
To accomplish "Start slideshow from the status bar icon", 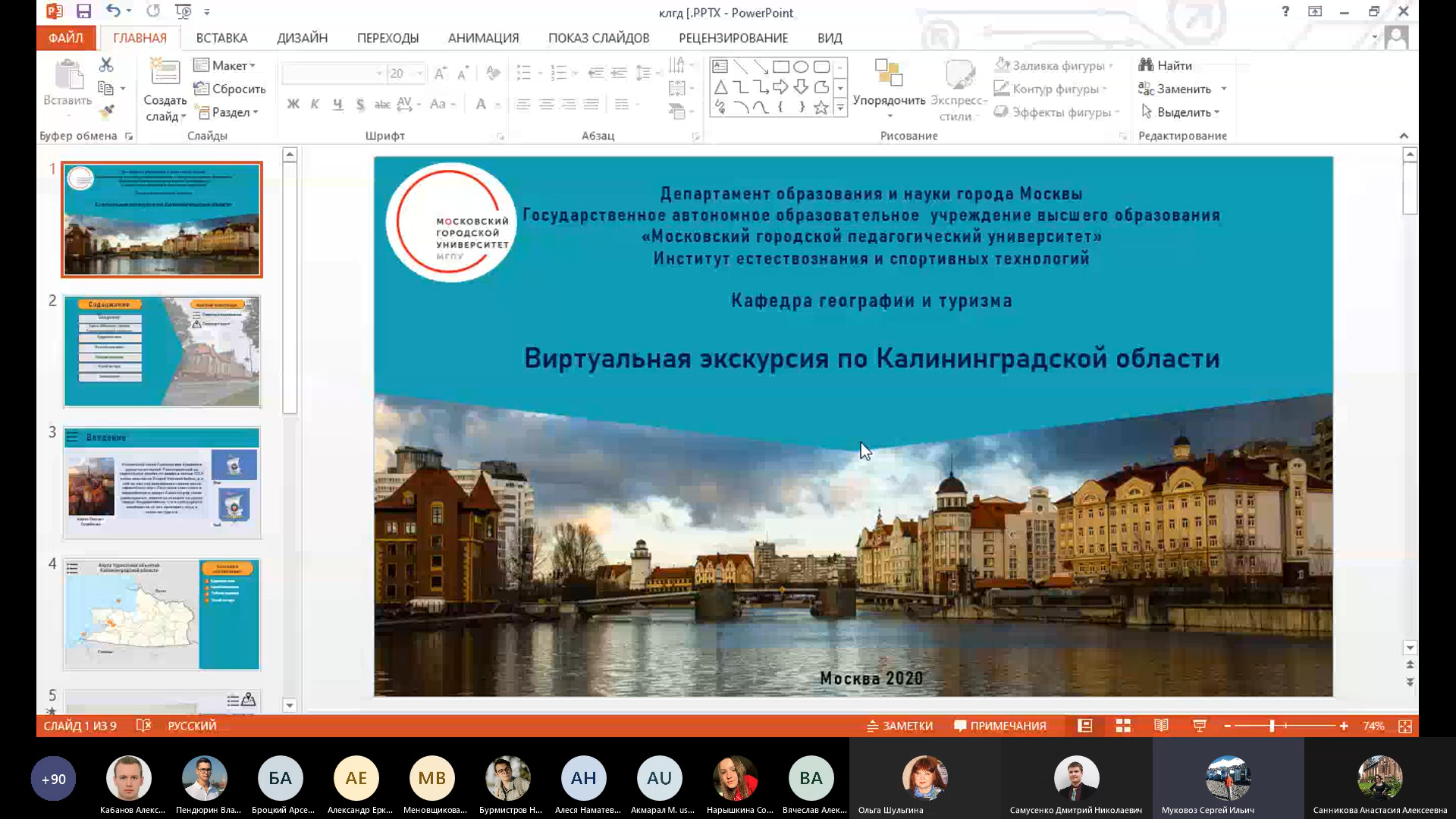I will [x=1199, y=726].
